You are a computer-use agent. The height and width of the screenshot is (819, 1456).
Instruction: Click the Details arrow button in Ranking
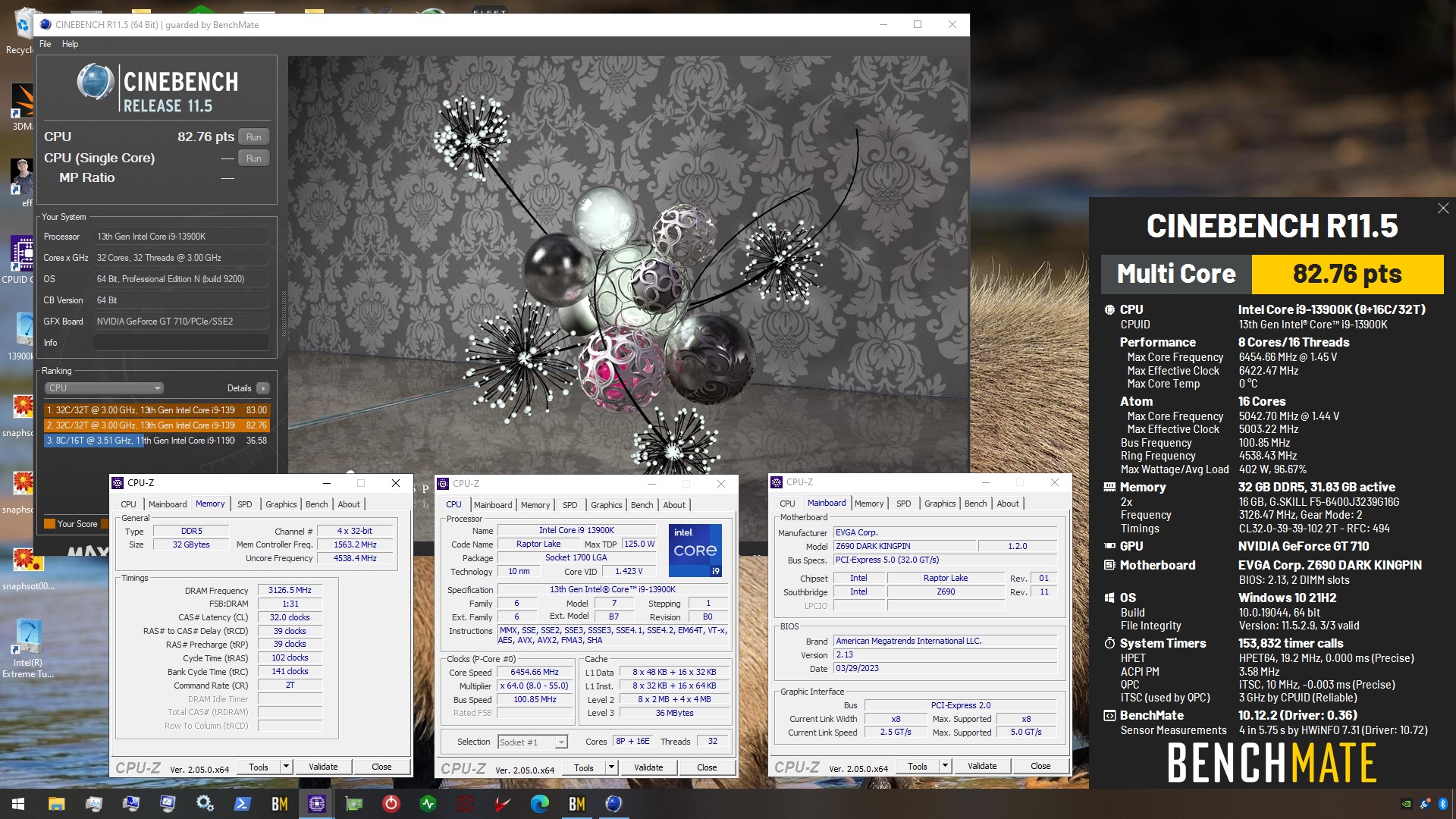[262, 388]
